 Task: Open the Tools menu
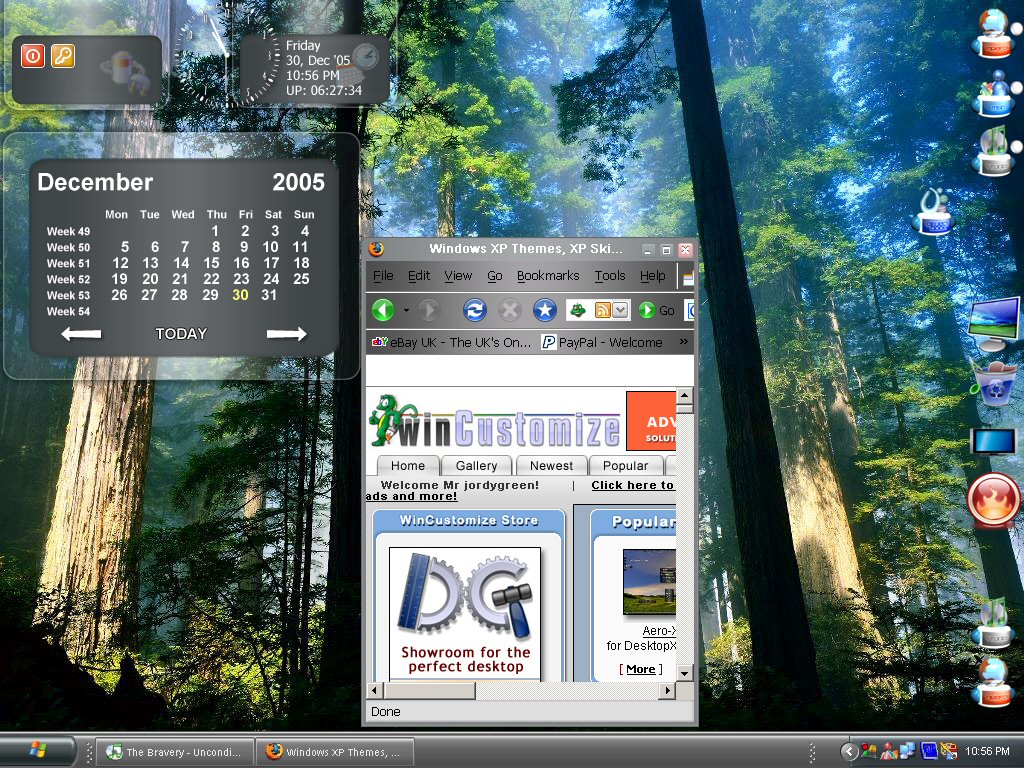click(x=609, y=276)
